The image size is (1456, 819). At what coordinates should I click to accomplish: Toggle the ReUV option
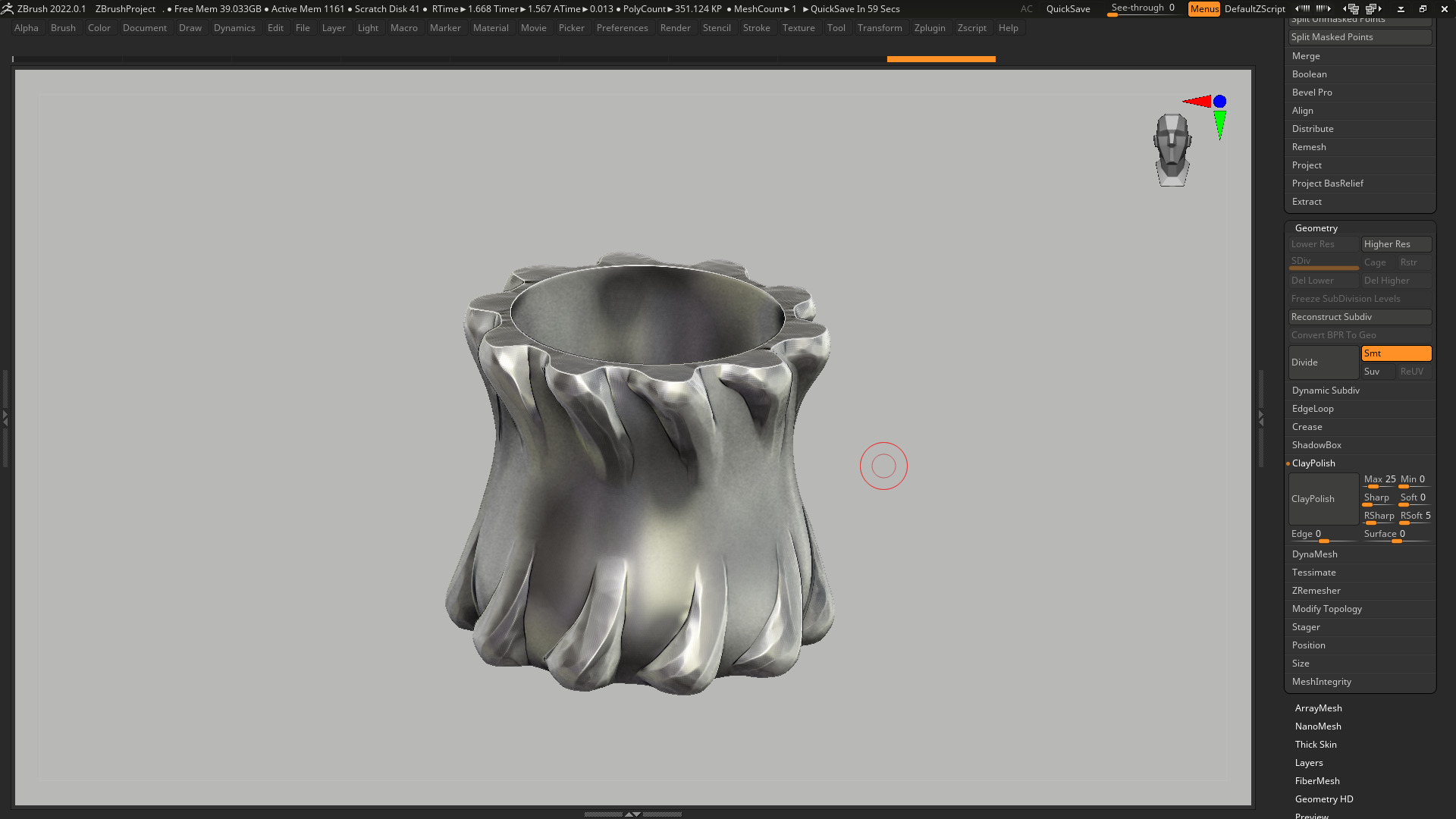pos(1414,372)
